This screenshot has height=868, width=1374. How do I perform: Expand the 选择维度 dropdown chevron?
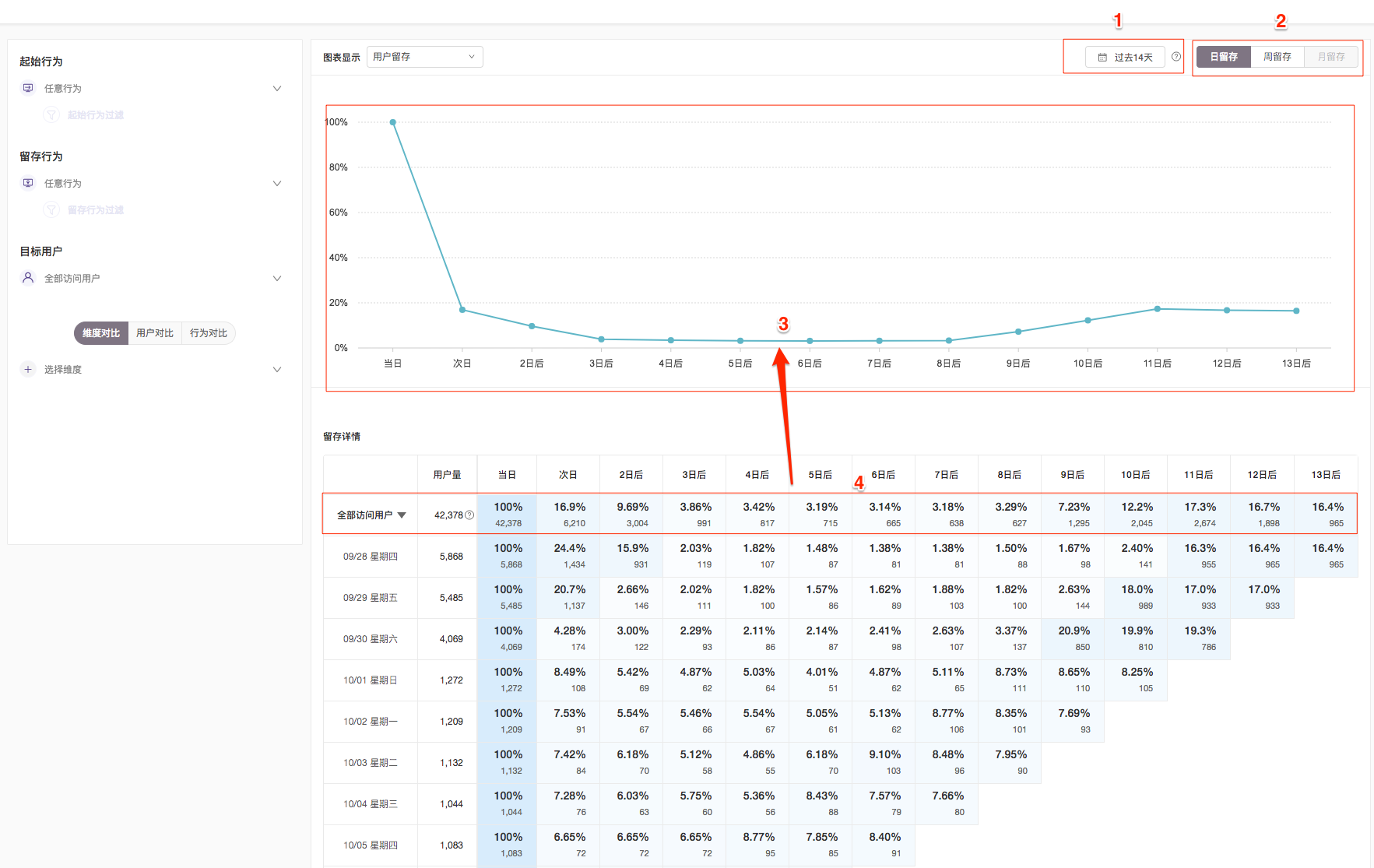coord(277,370)
